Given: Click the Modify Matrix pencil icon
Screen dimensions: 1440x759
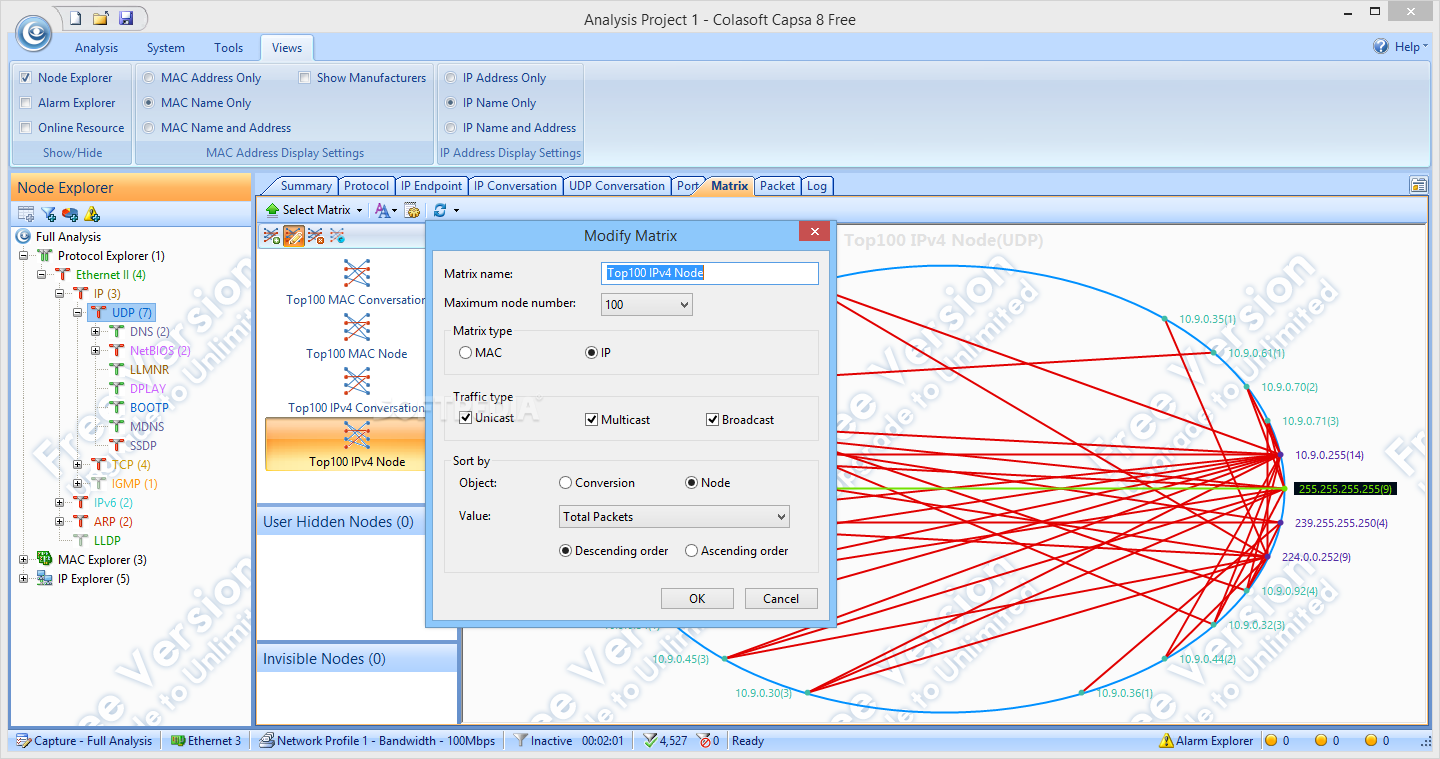Looking at the screenshot, I should (293, 235).
